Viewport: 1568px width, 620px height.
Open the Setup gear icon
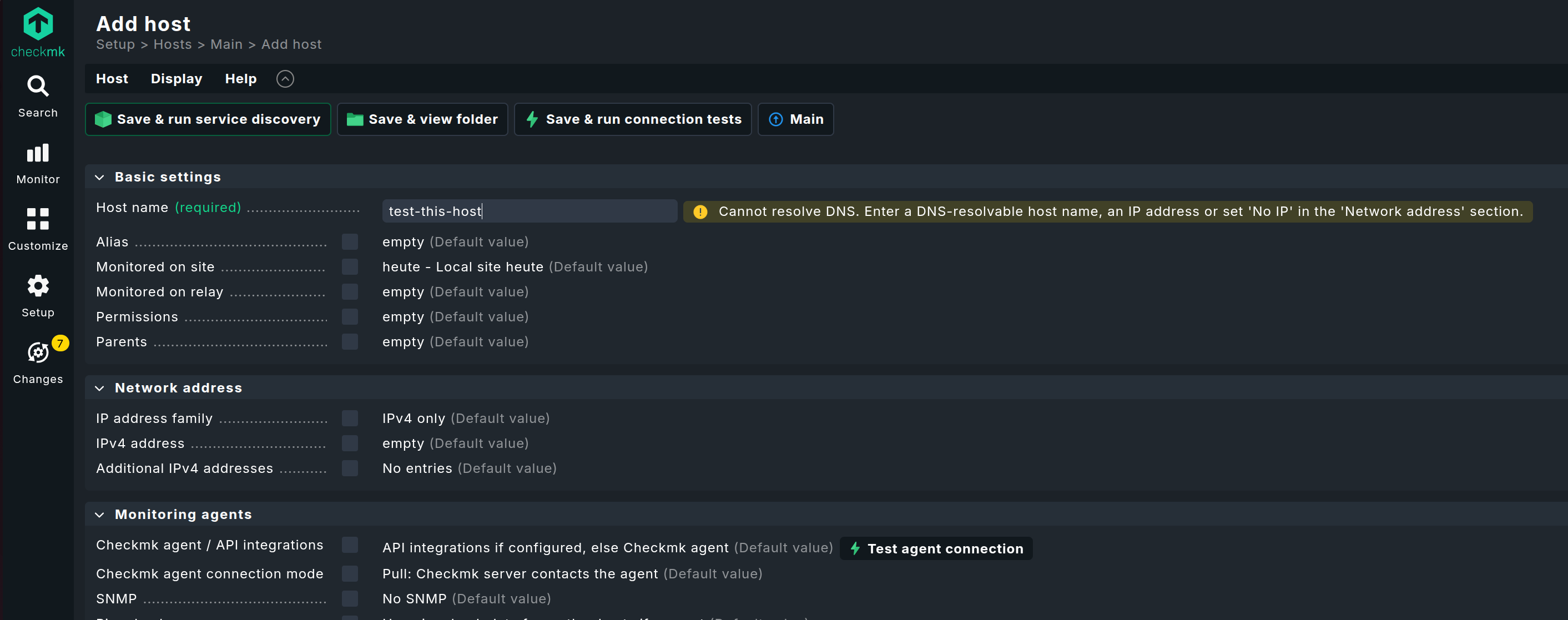pyautogui.click(x=38, y=286)
